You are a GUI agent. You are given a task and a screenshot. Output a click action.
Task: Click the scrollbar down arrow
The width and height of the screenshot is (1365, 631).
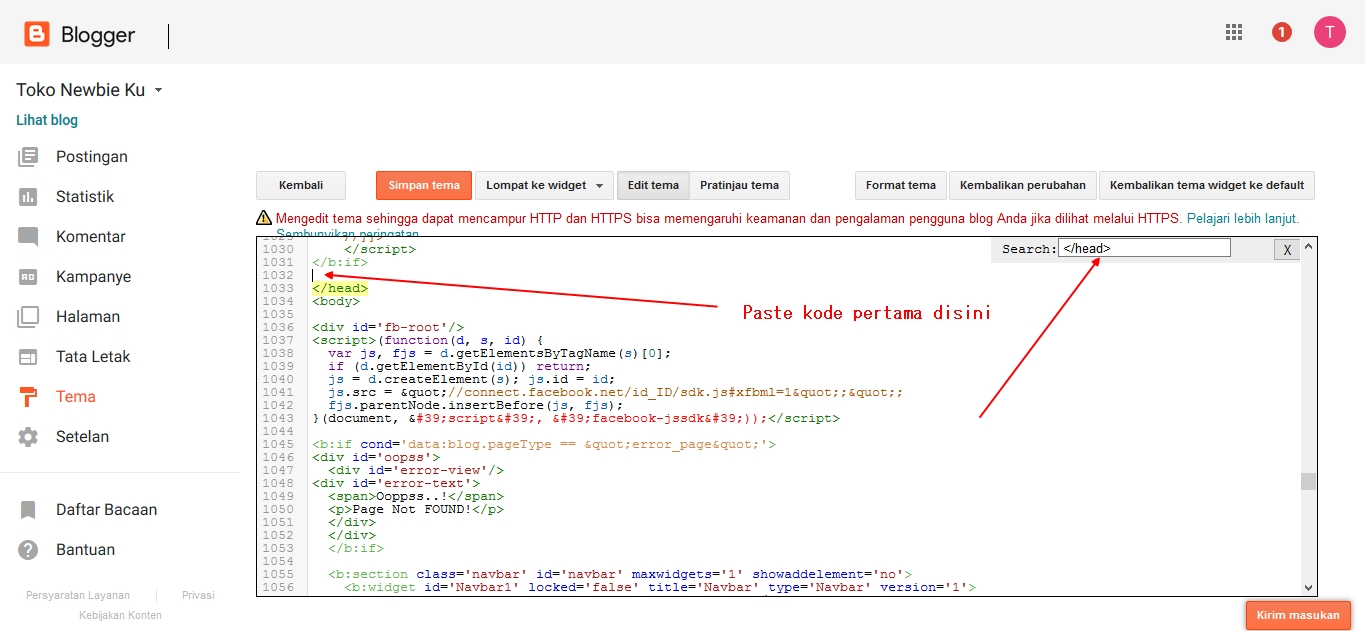point(1308,588)
